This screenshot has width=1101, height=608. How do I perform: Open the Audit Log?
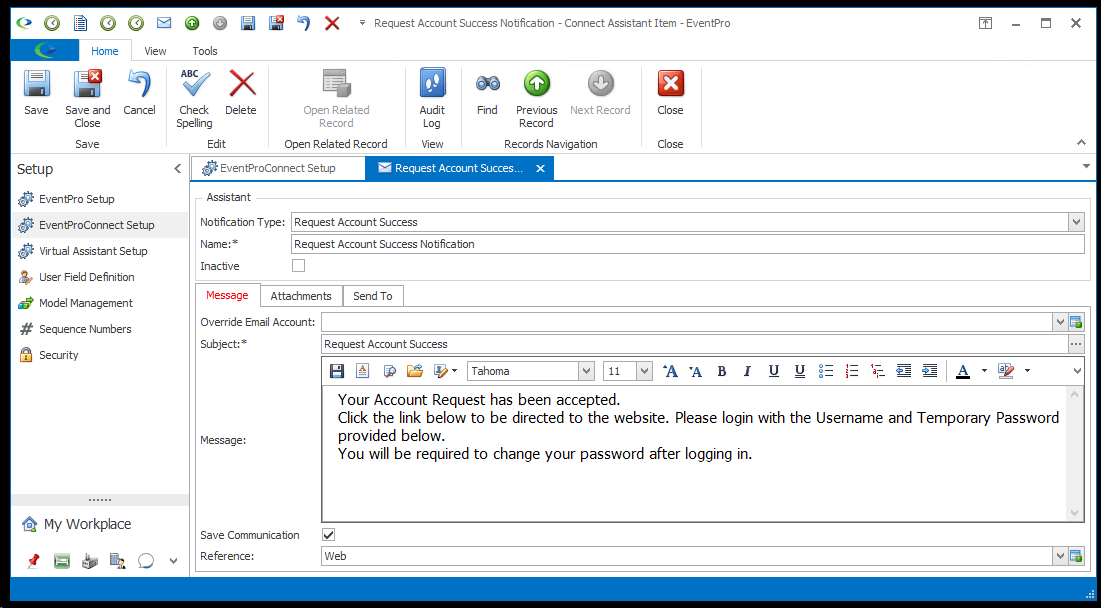(432, 99)
